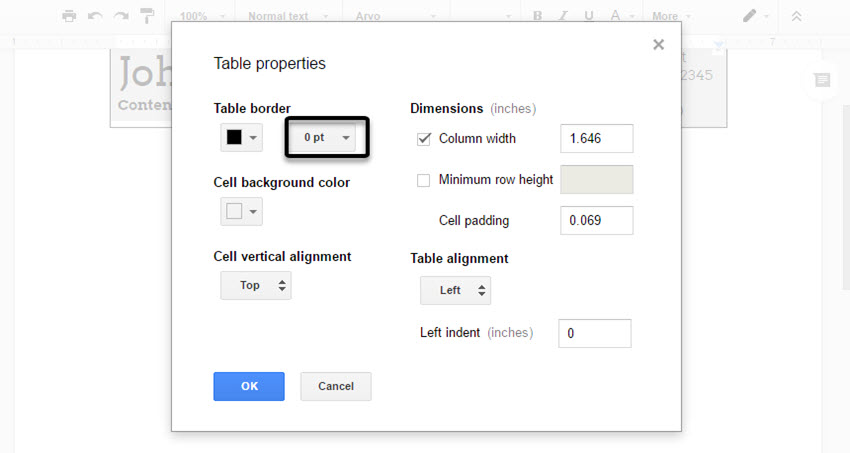The image size is (850, 453).
Task: Open the black table border color swatch
Action: [241, 138]
